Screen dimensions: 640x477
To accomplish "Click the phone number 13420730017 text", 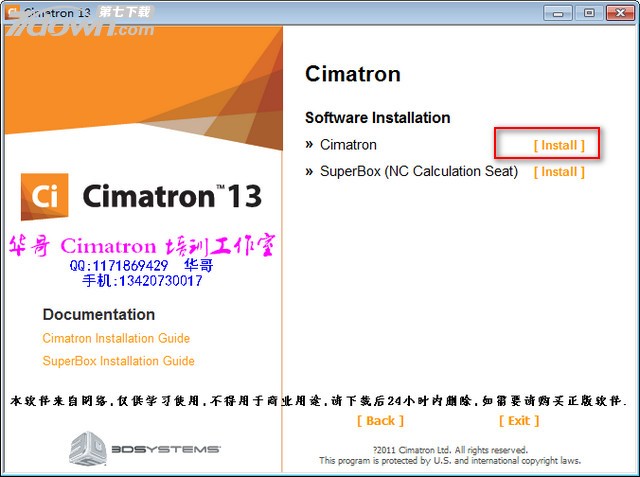I will [160, 281].
